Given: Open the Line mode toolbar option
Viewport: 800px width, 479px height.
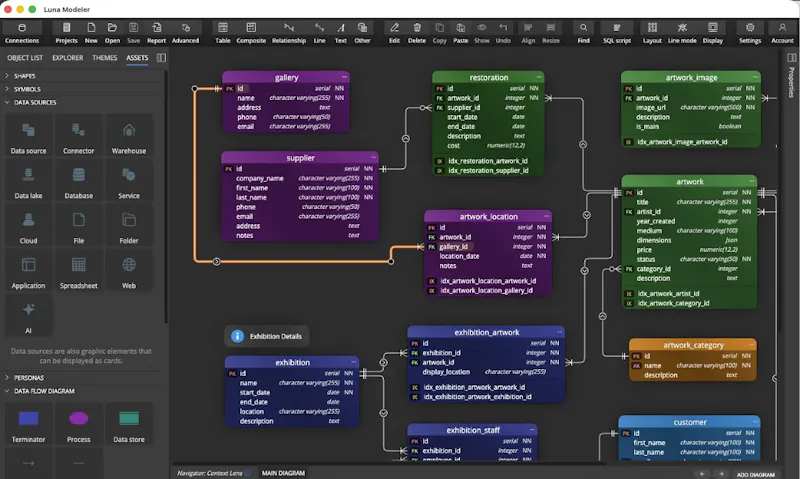Looking at the screenshot, I should point(682,33).
